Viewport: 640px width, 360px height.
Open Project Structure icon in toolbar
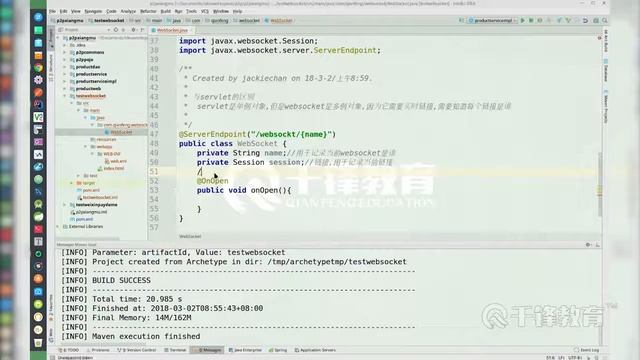coord(596,20)
